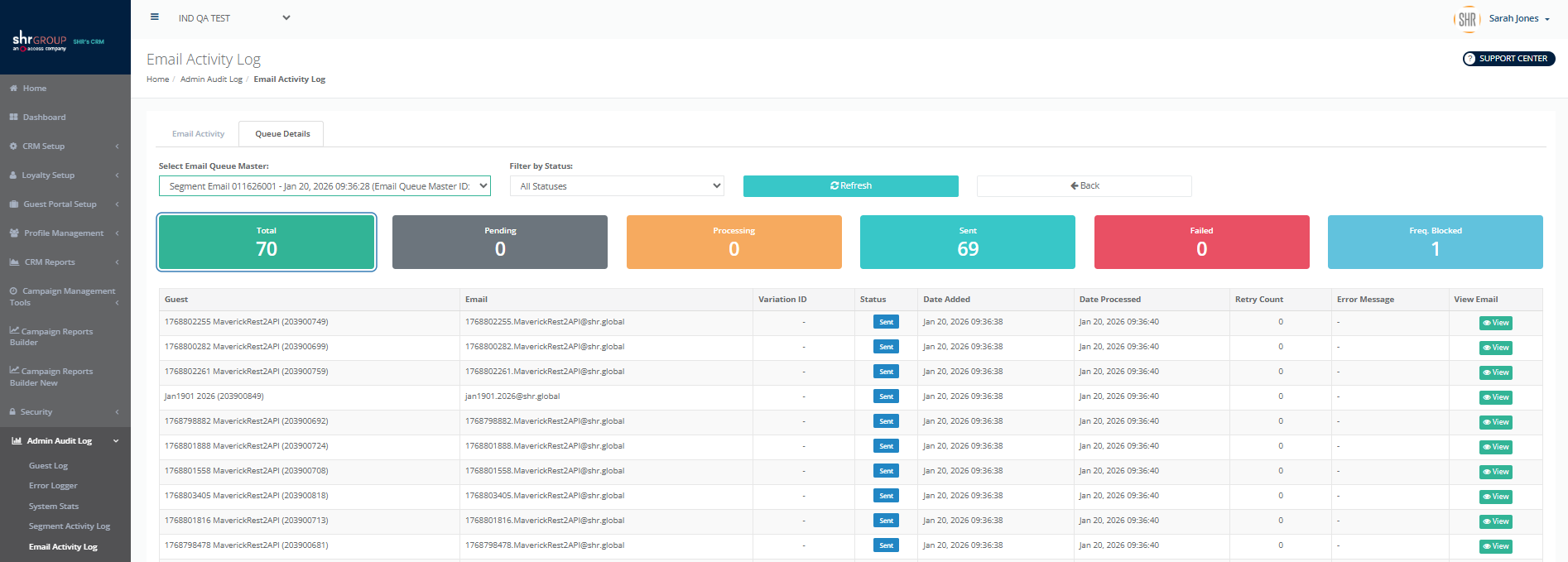Click the Back button

pyautogui.click(x=1085, y=186)
